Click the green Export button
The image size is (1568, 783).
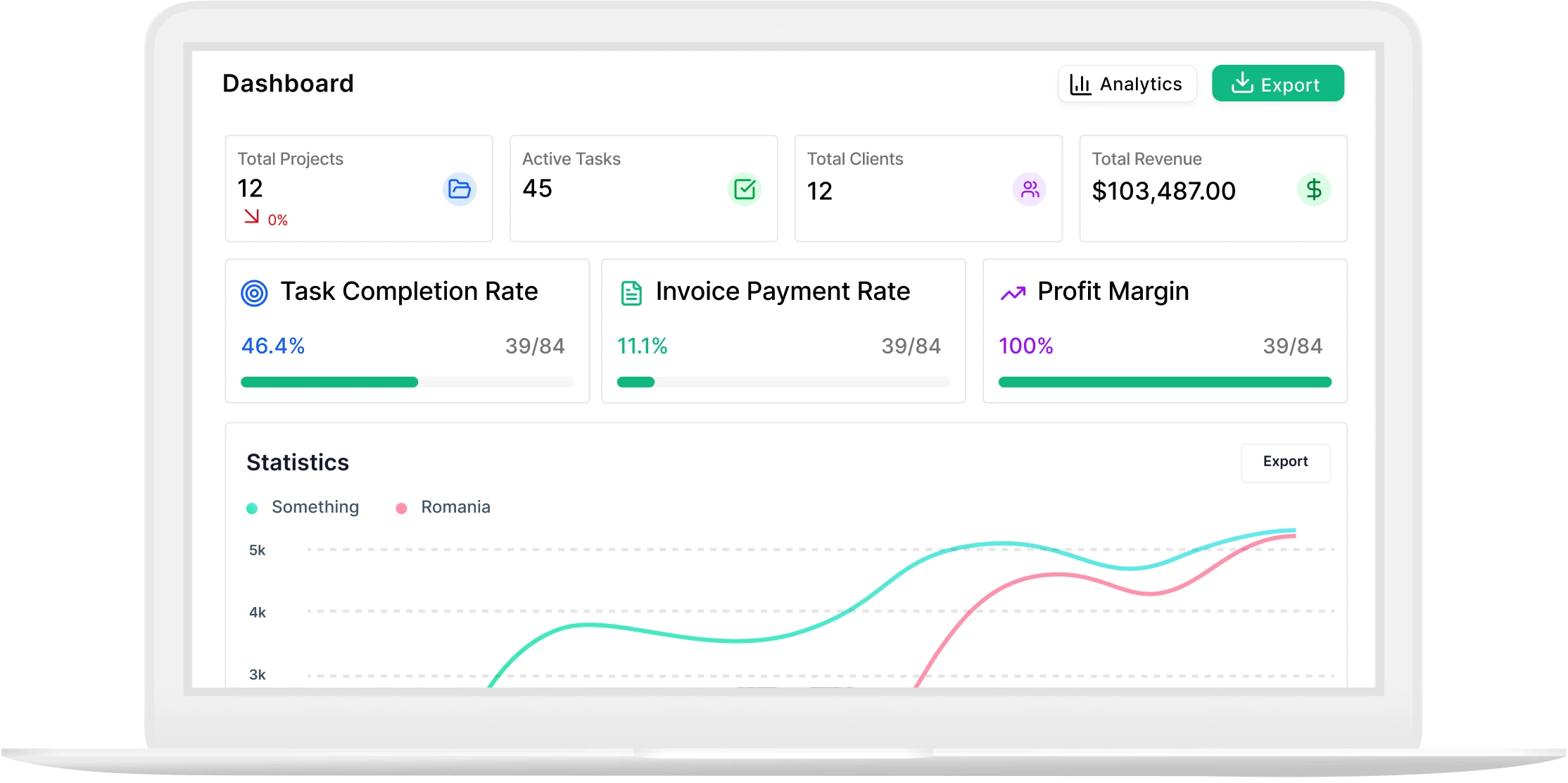1278,84
